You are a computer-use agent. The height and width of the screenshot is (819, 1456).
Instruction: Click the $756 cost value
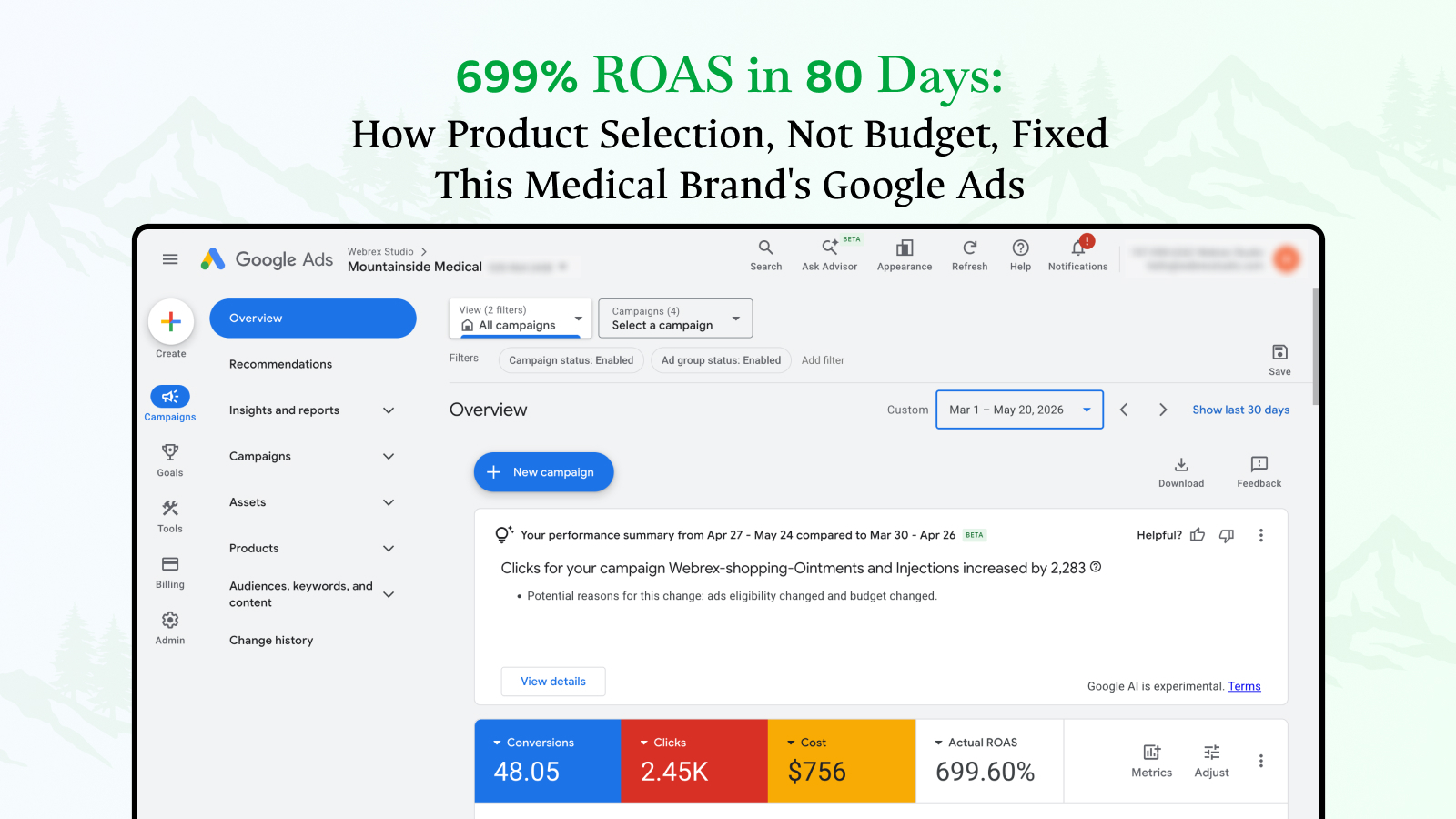817,772
